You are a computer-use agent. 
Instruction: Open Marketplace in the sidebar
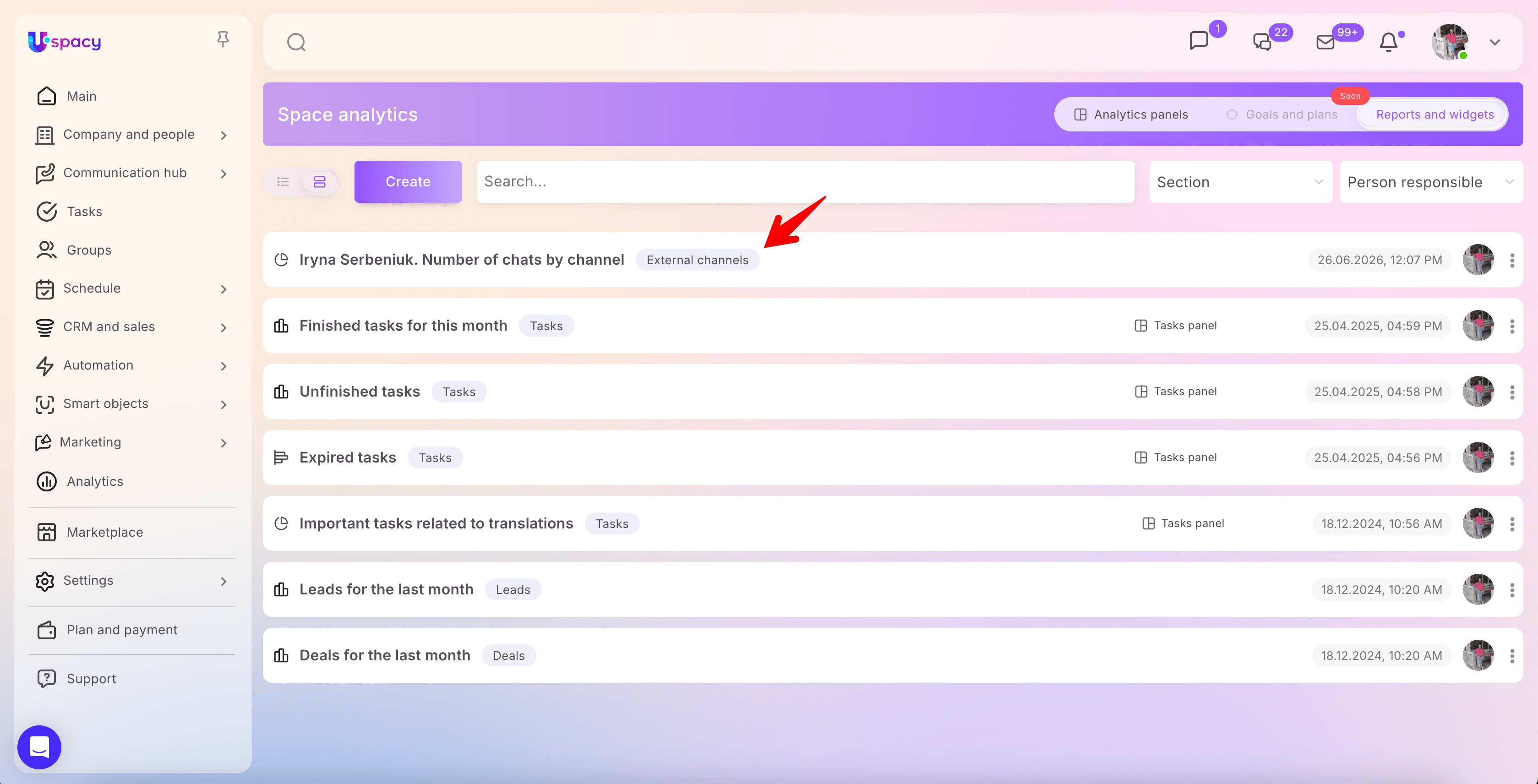104,532
